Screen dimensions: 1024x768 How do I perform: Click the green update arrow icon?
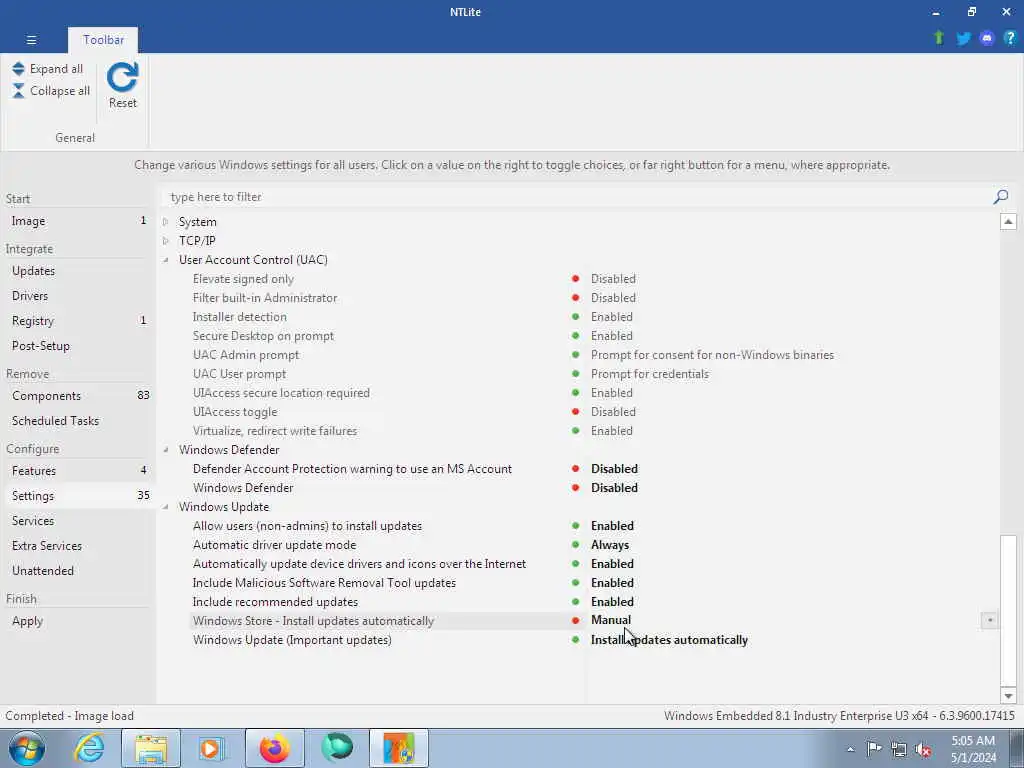click(939, 38)
